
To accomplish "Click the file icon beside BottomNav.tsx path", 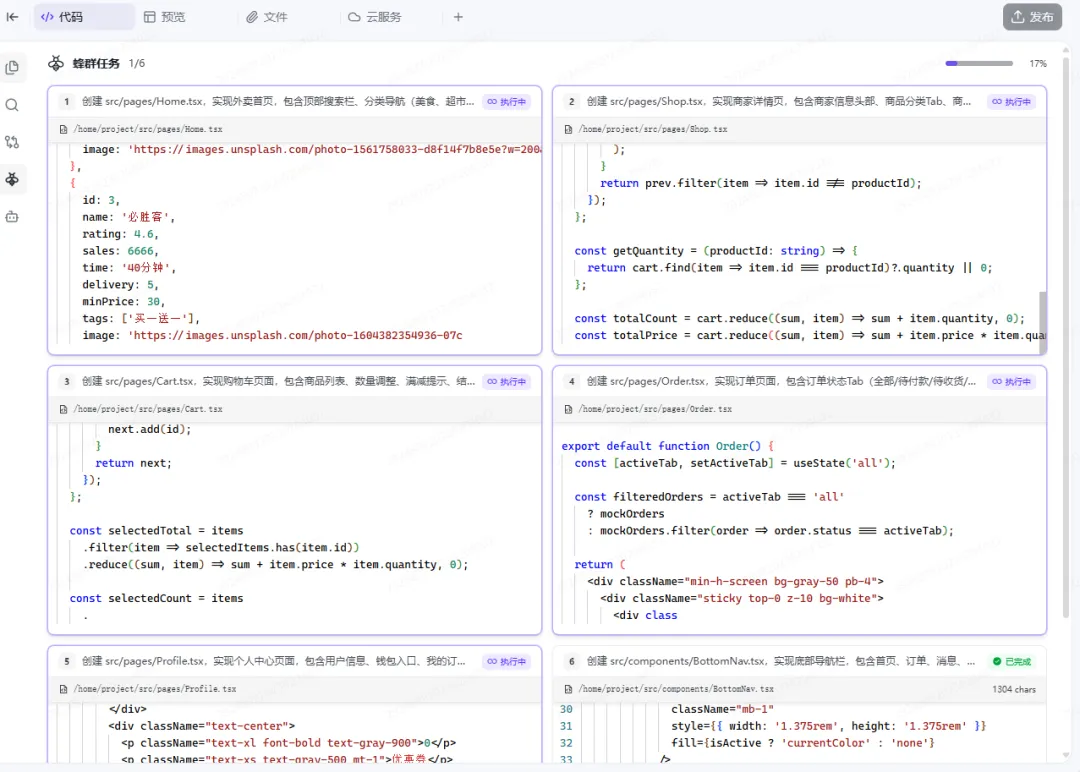I will (x=568, y=689).
